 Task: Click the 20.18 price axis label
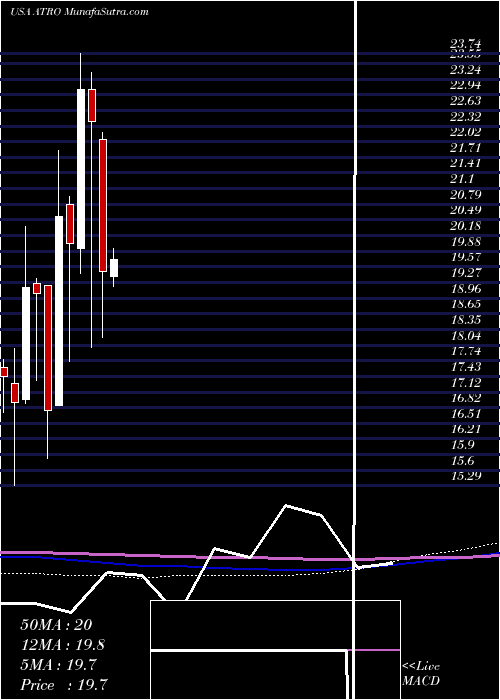point(466,226)
